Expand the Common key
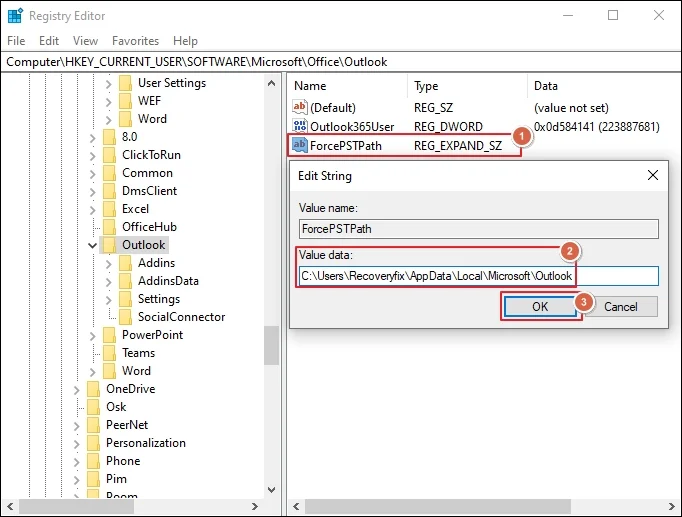The height and width of the screenshot is (517, 682). tap(93, 173)
